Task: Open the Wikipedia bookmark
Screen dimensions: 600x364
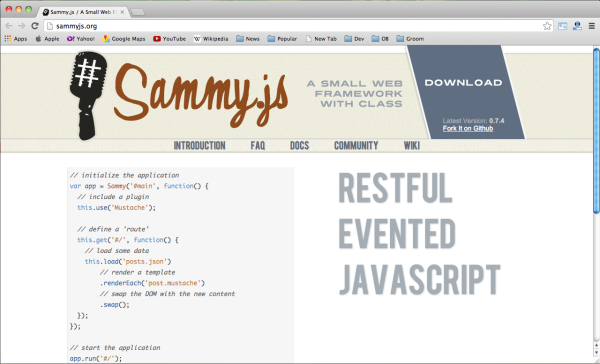Action: pos(211,39)
